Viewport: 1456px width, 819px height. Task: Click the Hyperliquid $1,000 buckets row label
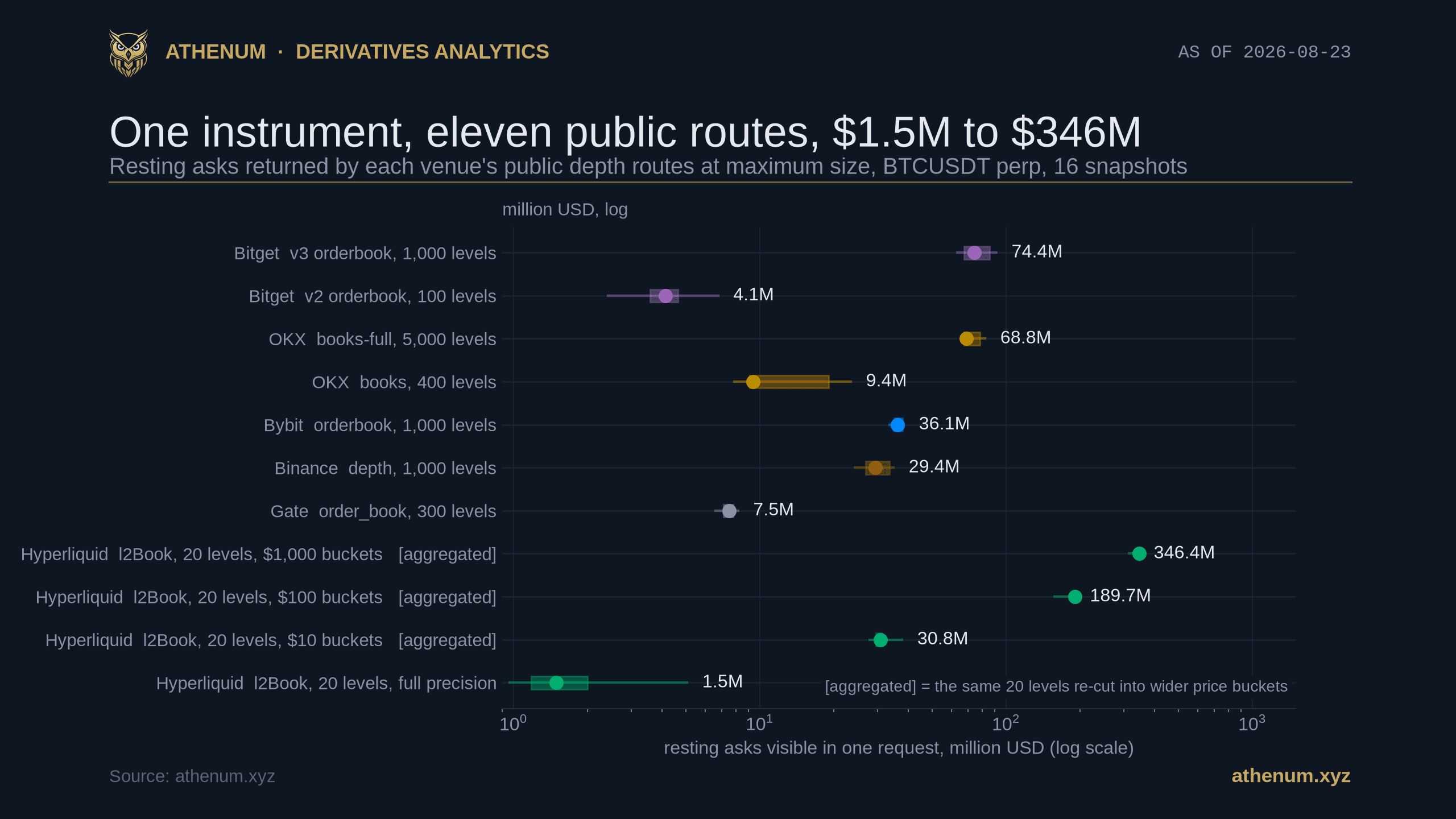tap(259, 554)
